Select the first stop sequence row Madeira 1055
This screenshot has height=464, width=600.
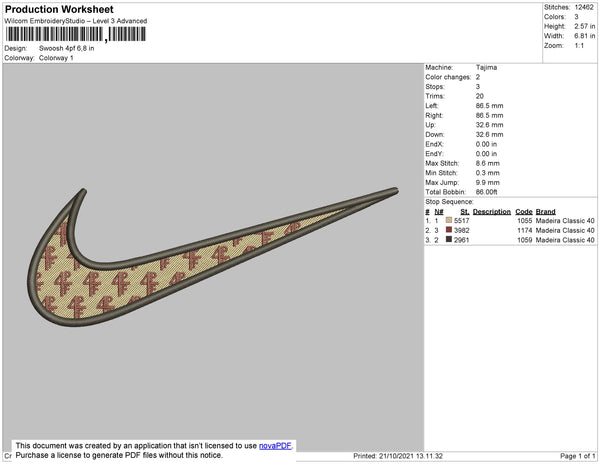point(510,221)
